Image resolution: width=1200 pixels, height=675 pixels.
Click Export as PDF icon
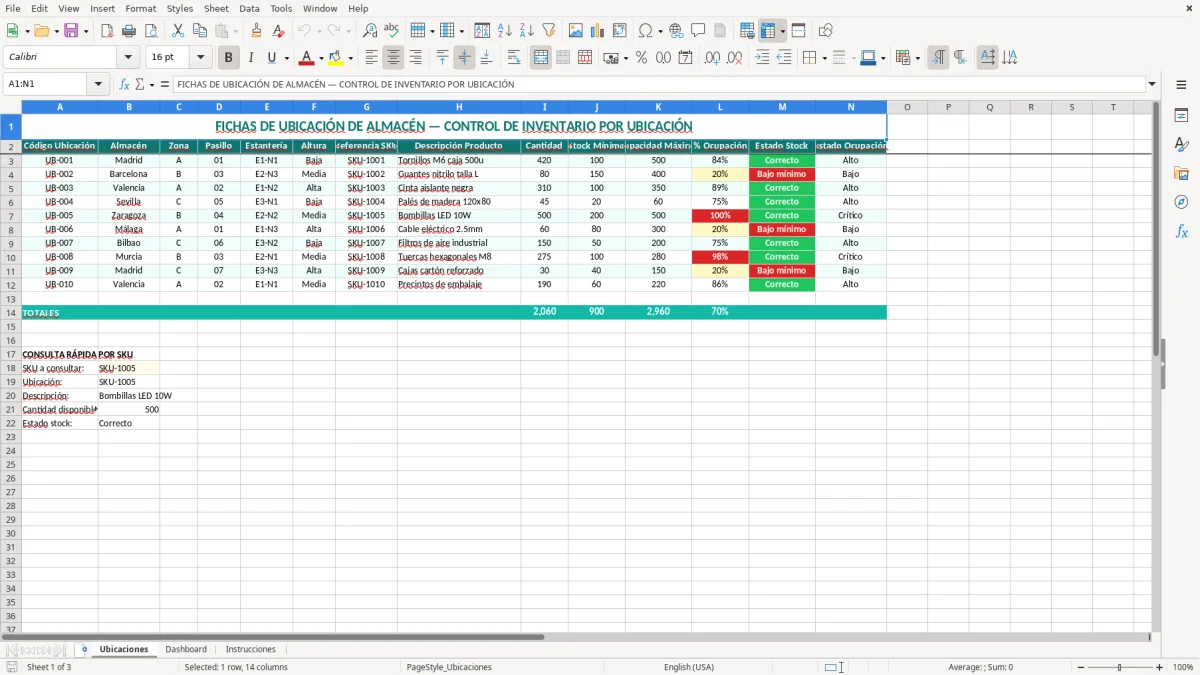coord(107,31)
